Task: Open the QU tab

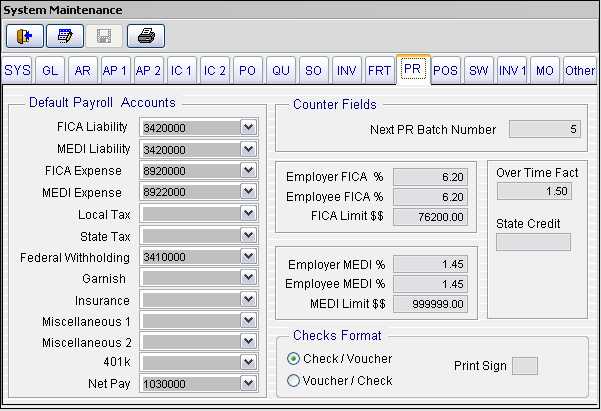Action: pyautogui.click(x=281, y=71)
